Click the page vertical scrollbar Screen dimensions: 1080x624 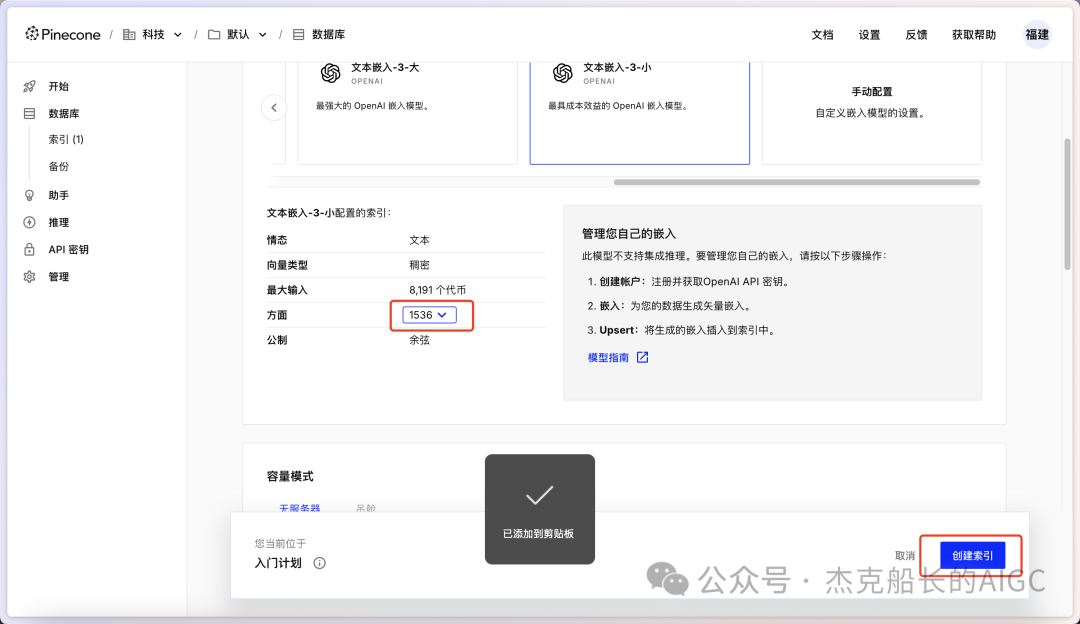click(x=1067, y=204)
